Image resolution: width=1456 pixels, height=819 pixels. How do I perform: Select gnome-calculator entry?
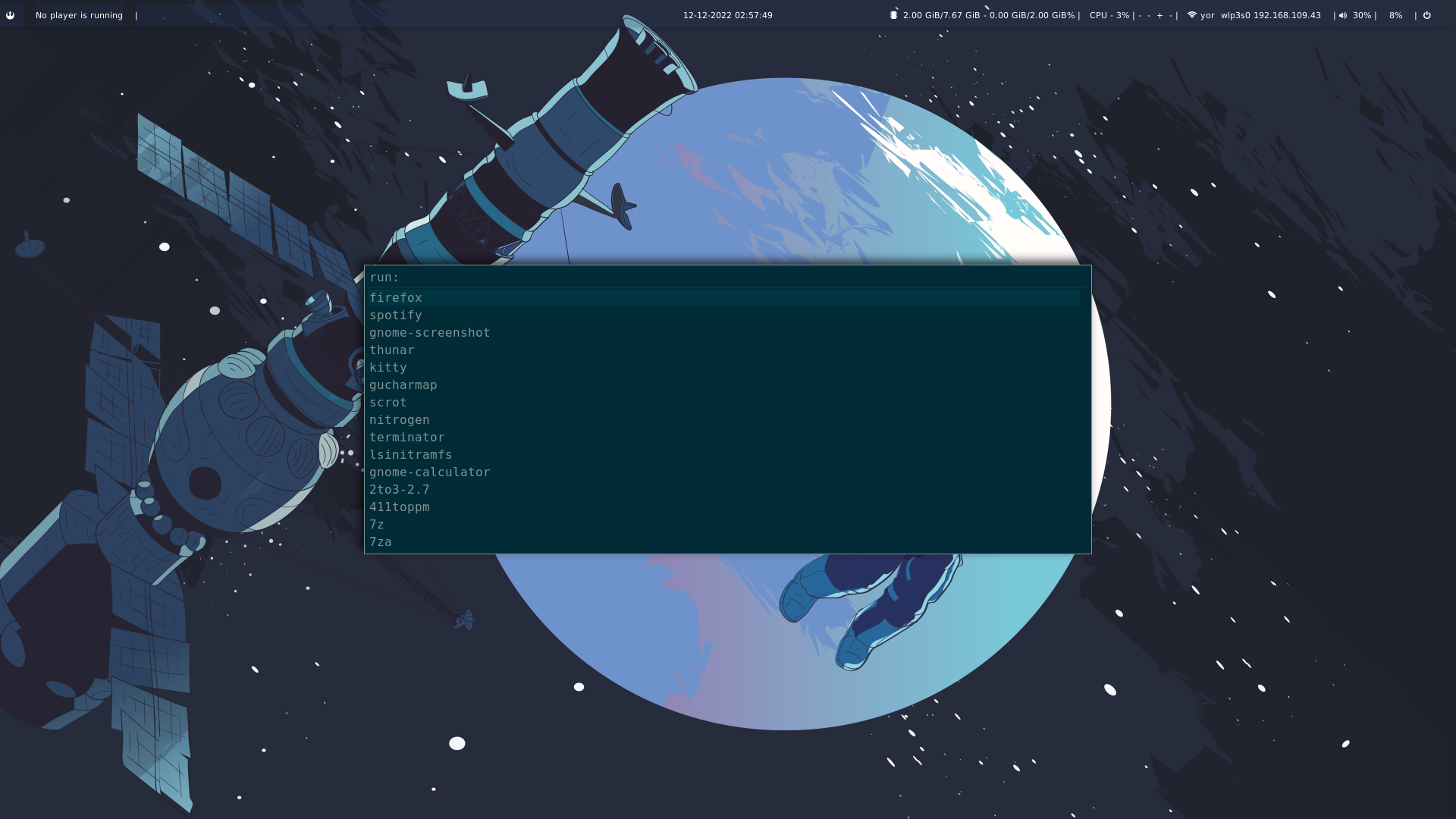[x=429, y=472]
